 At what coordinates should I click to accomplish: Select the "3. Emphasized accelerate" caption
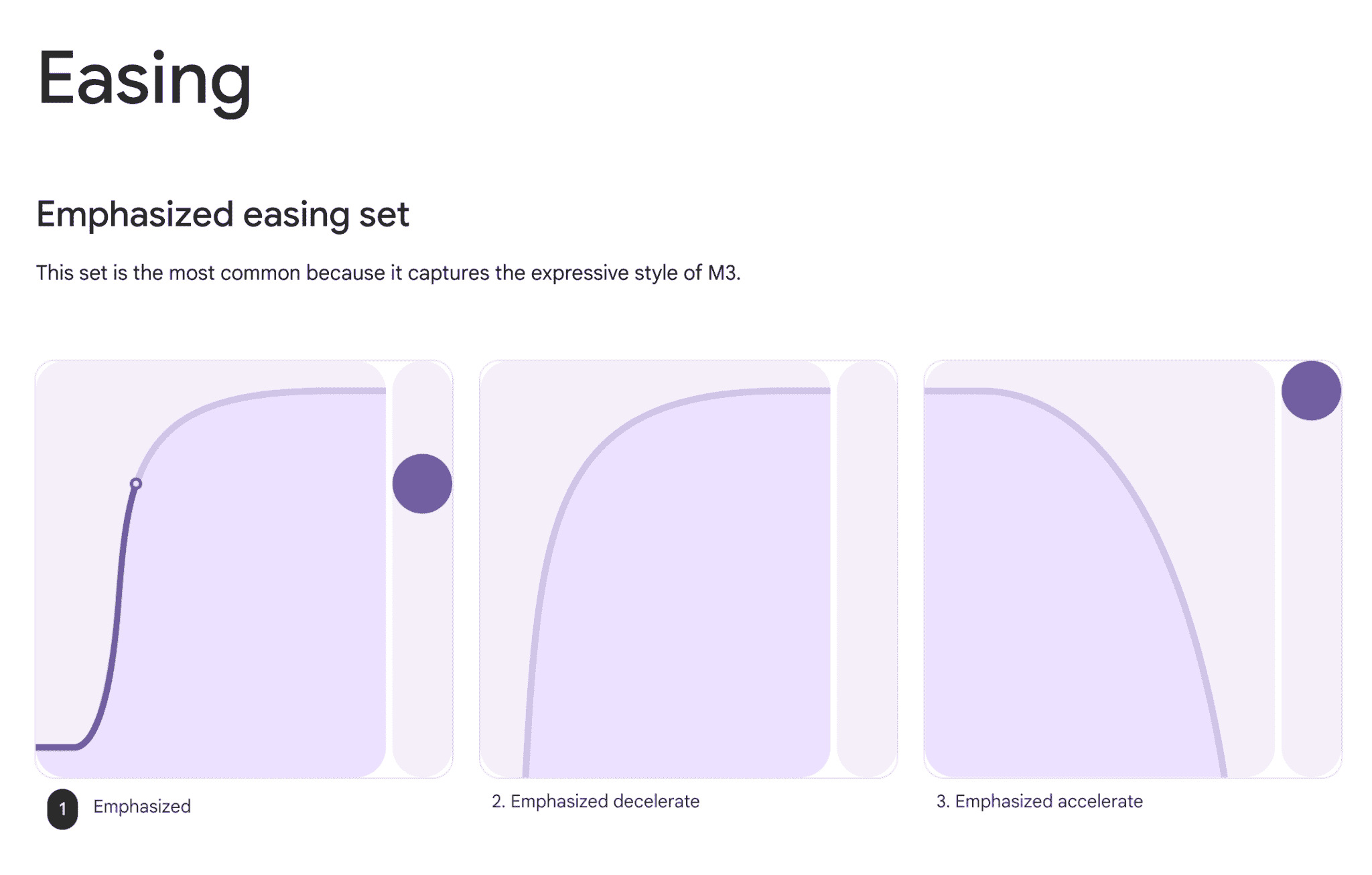[1039, 801]
